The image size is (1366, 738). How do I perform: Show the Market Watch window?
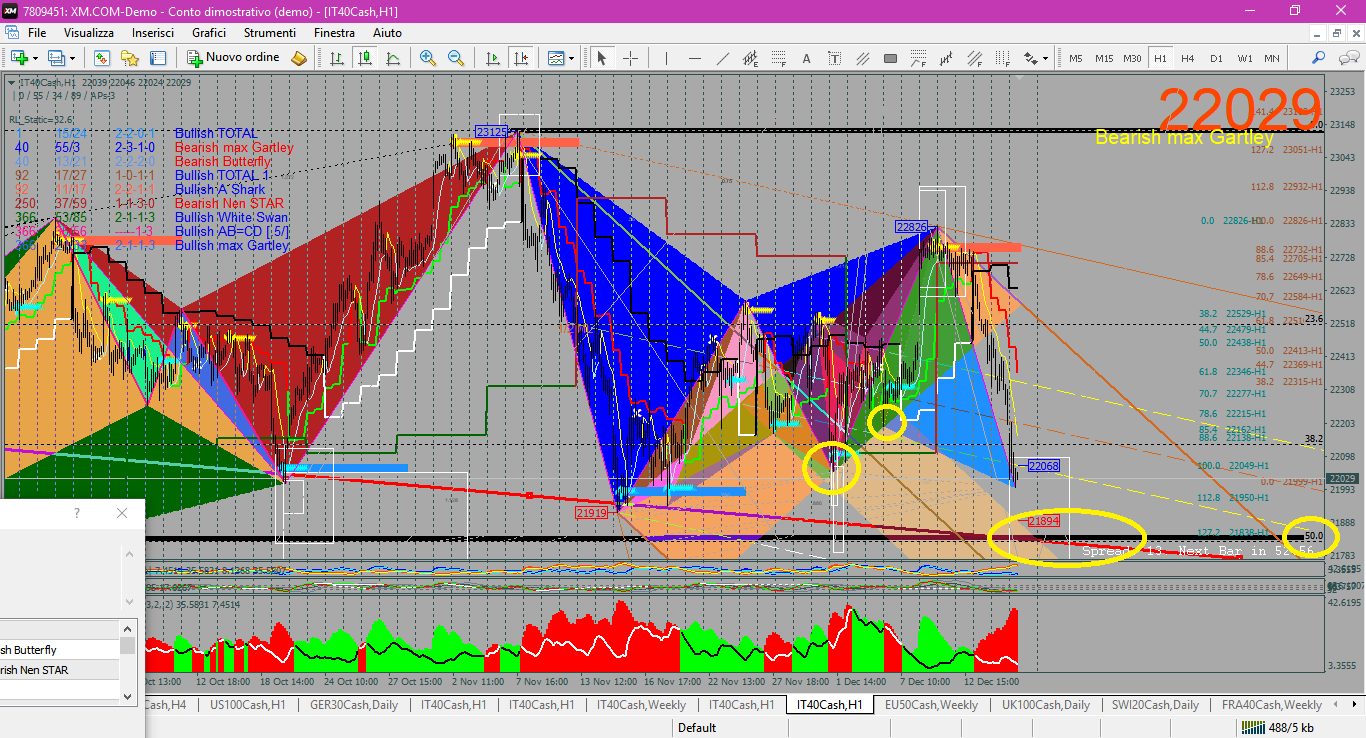pyautogui.click(x=102, y=58)
